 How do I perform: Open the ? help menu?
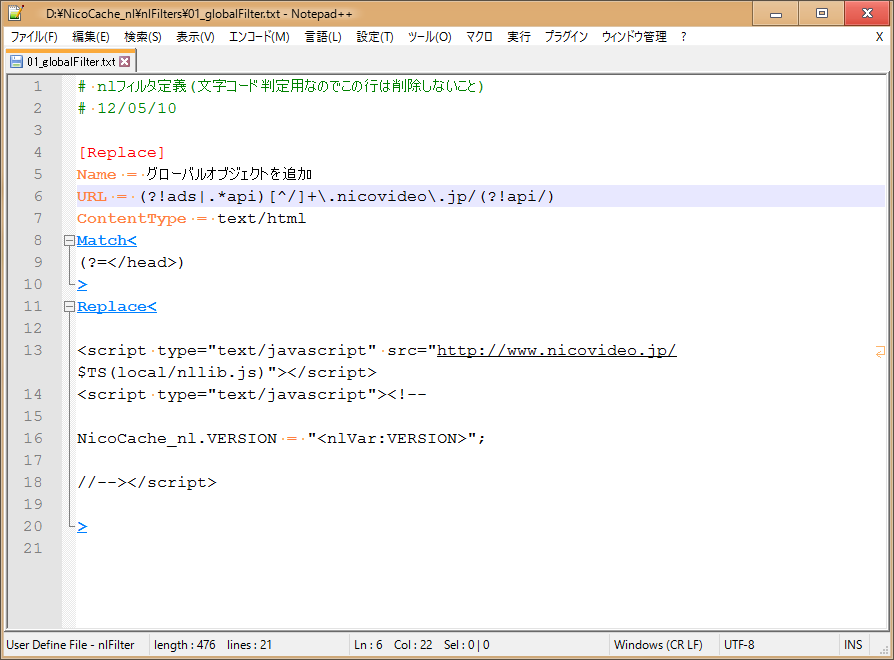coord(683,37)
